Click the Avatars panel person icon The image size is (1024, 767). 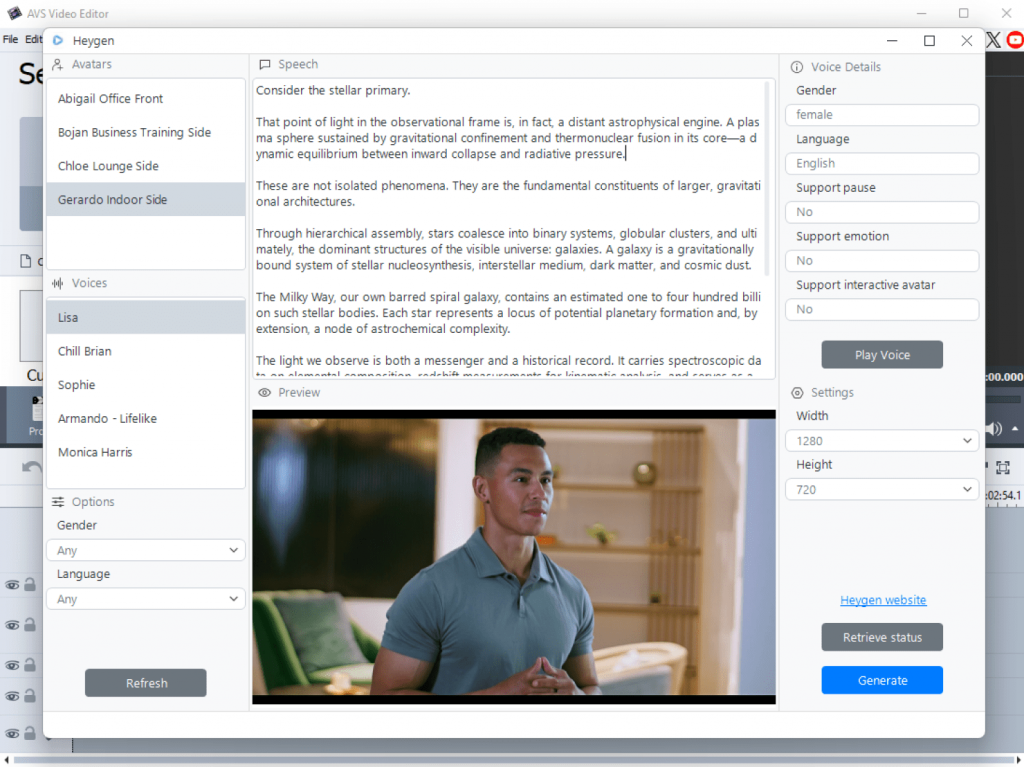click(x=57, y=64)
